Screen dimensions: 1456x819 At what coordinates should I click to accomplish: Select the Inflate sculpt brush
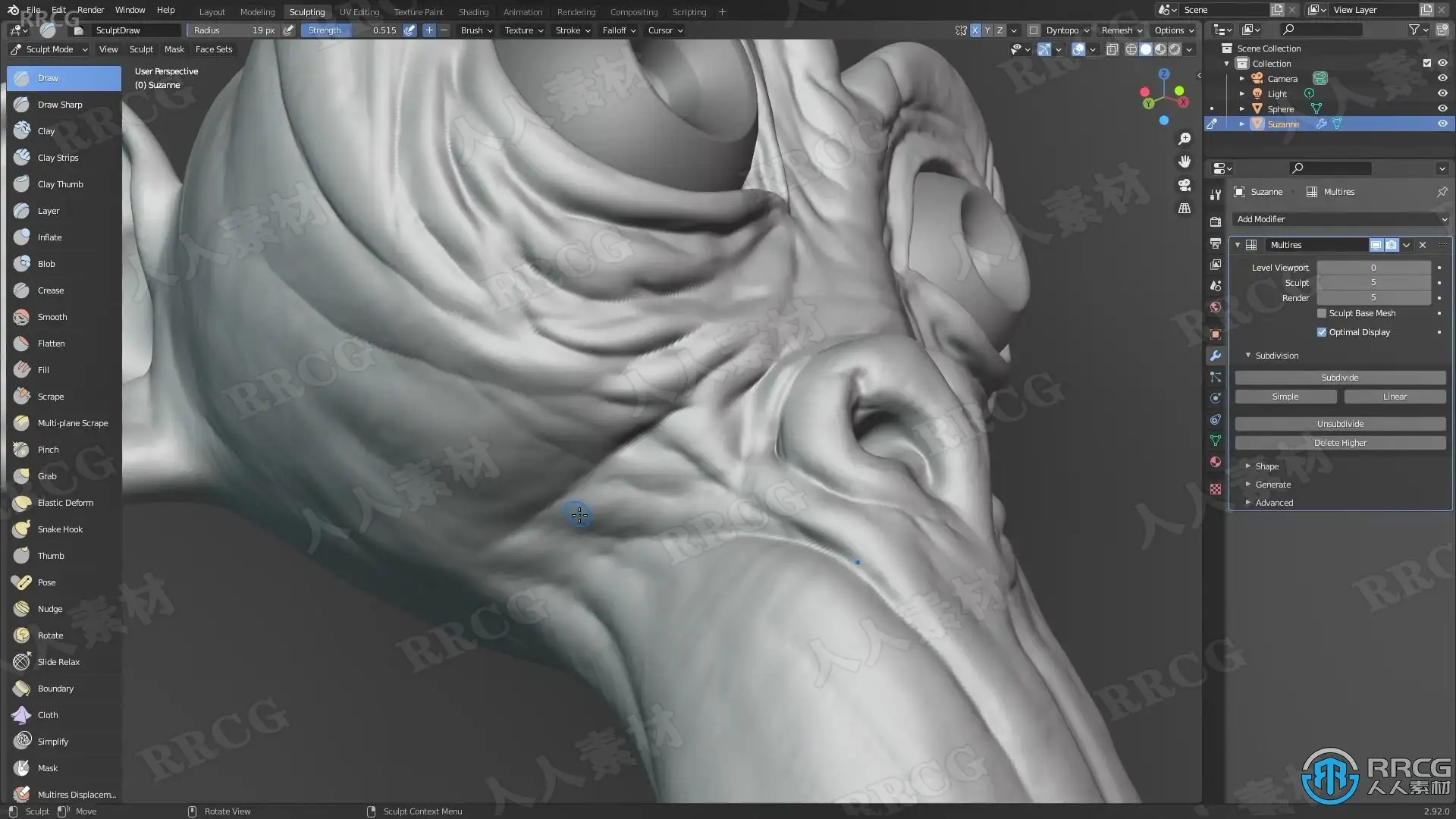[x=49, y=237]
